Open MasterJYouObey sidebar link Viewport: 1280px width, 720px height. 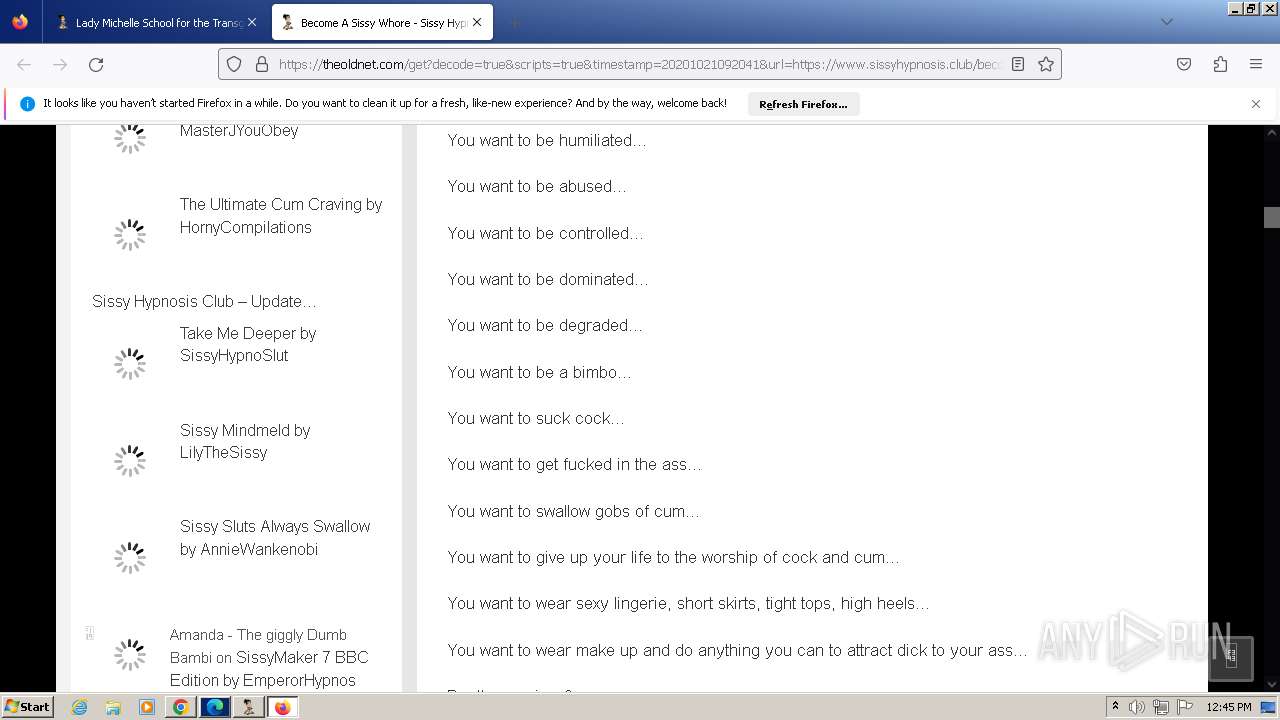click(x=239, y=130)
